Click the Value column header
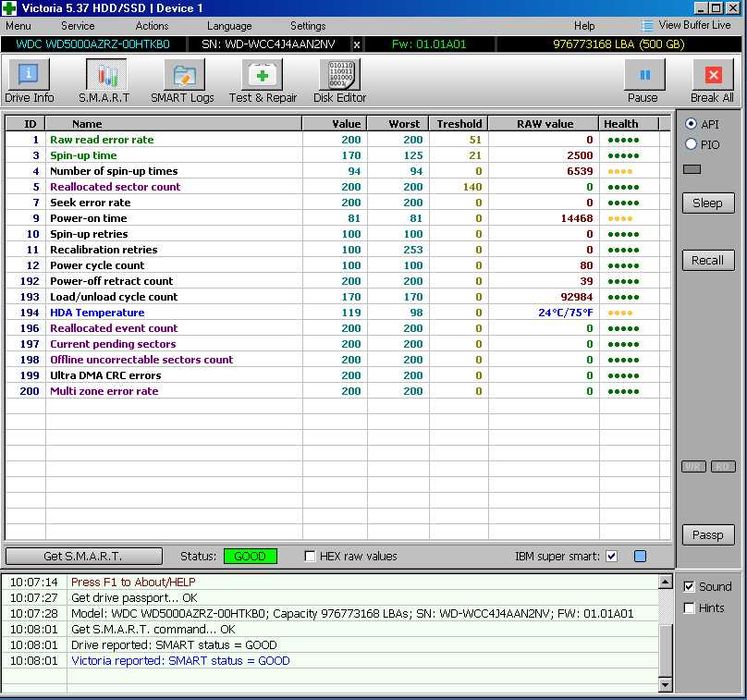 coord(334,124)
